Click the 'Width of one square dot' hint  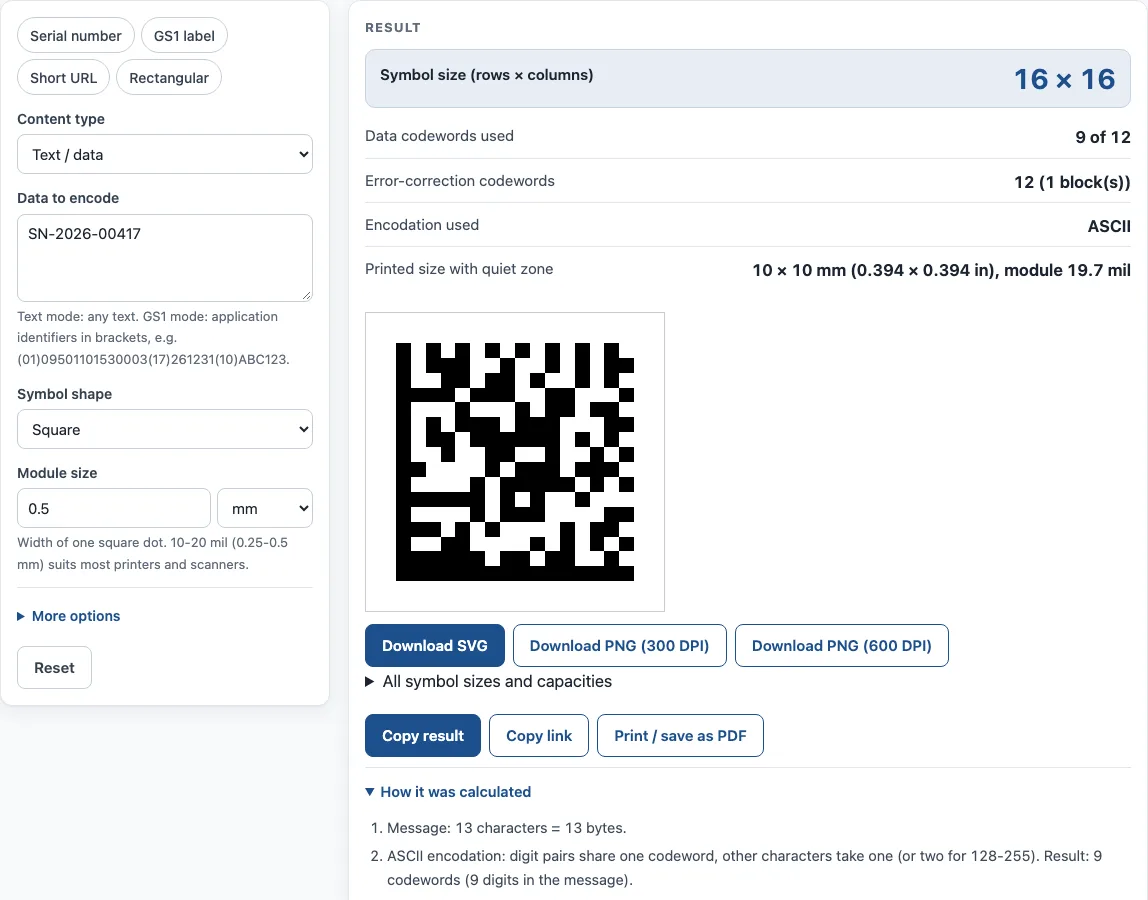152,554
